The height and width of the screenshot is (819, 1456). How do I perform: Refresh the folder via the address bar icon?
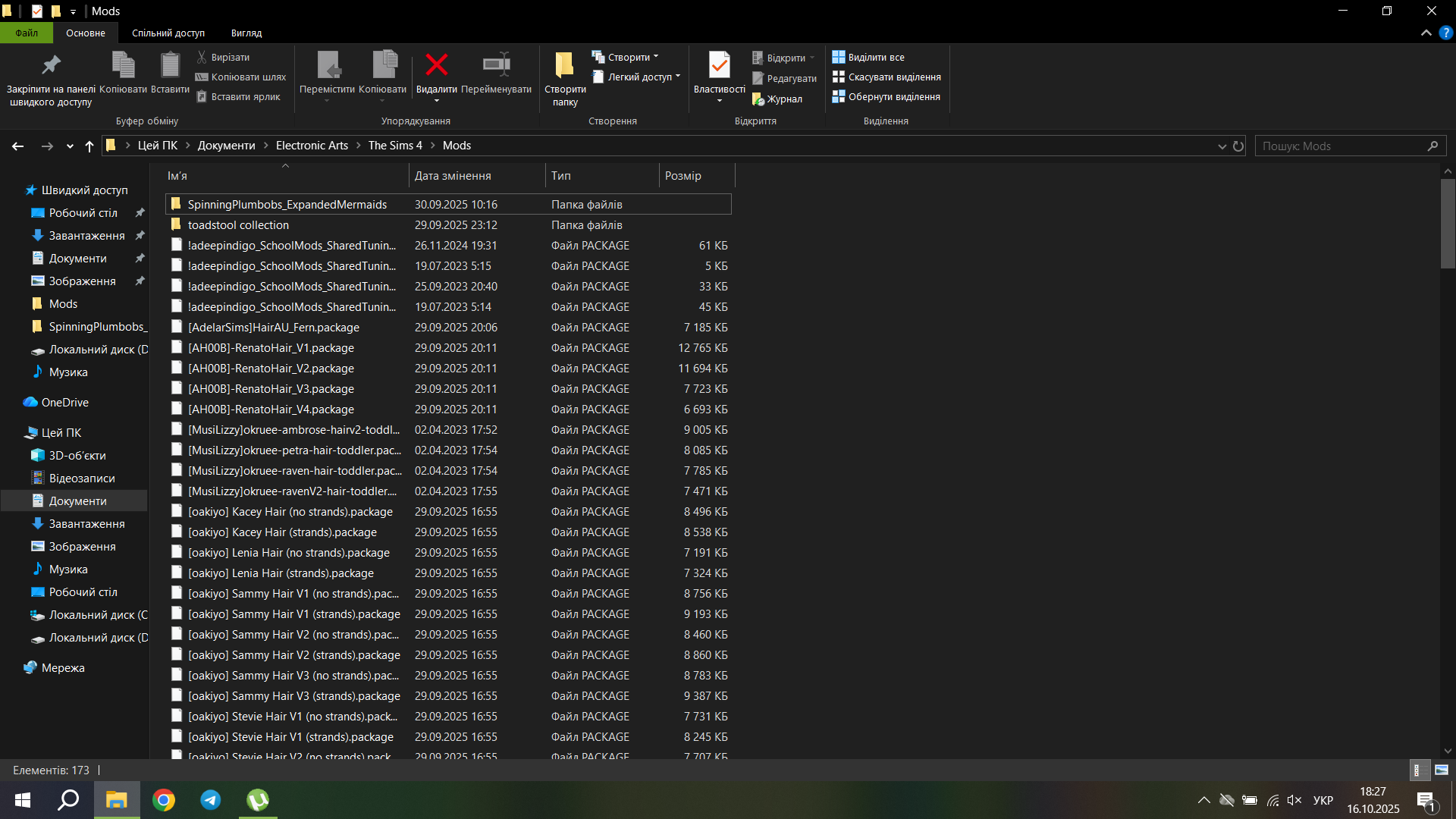click(1238, 146)
